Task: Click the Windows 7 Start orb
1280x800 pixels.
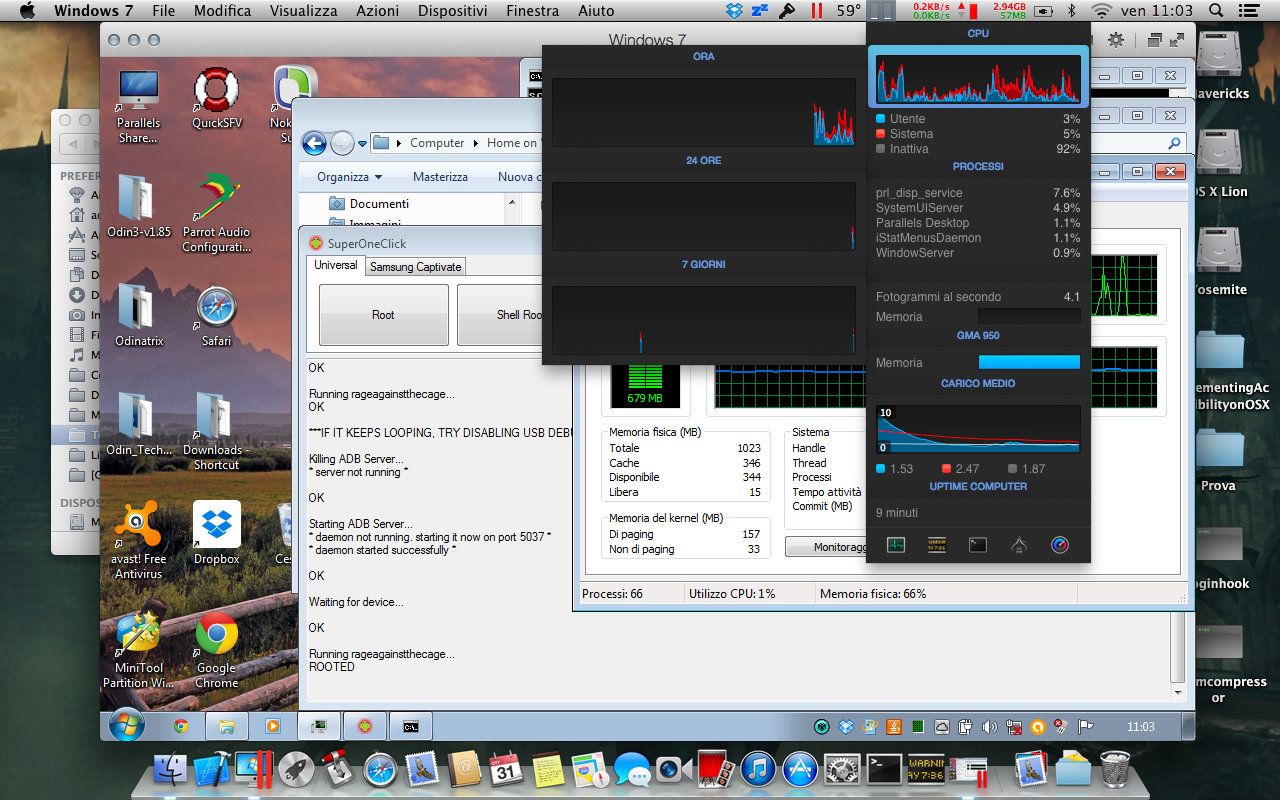Action: pos(127,726)
